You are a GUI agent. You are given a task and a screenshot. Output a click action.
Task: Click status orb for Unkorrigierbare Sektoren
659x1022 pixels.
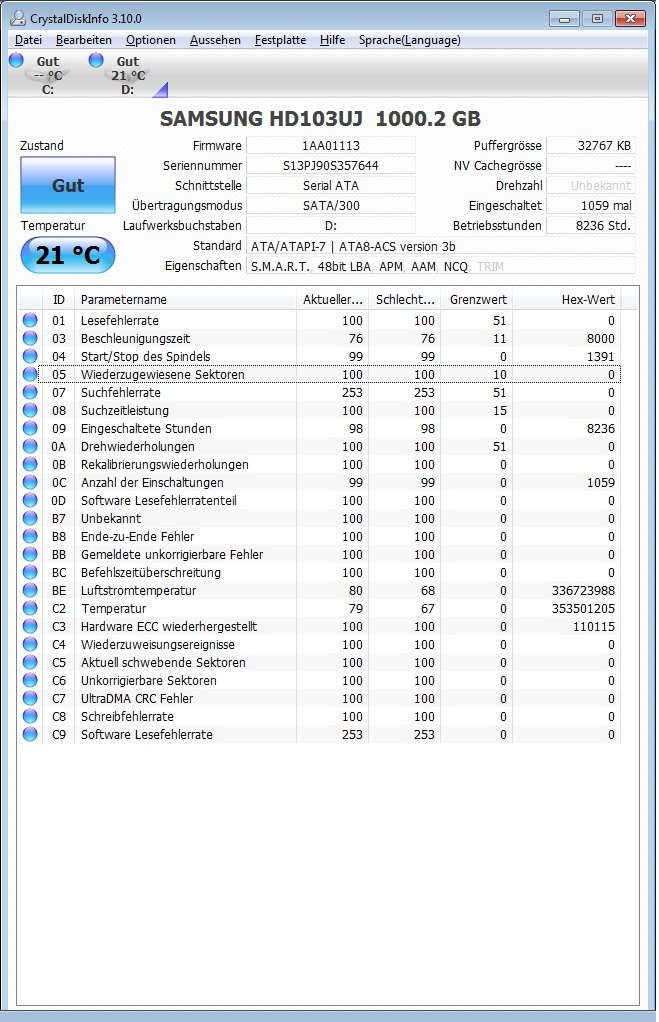coord(30,680)
